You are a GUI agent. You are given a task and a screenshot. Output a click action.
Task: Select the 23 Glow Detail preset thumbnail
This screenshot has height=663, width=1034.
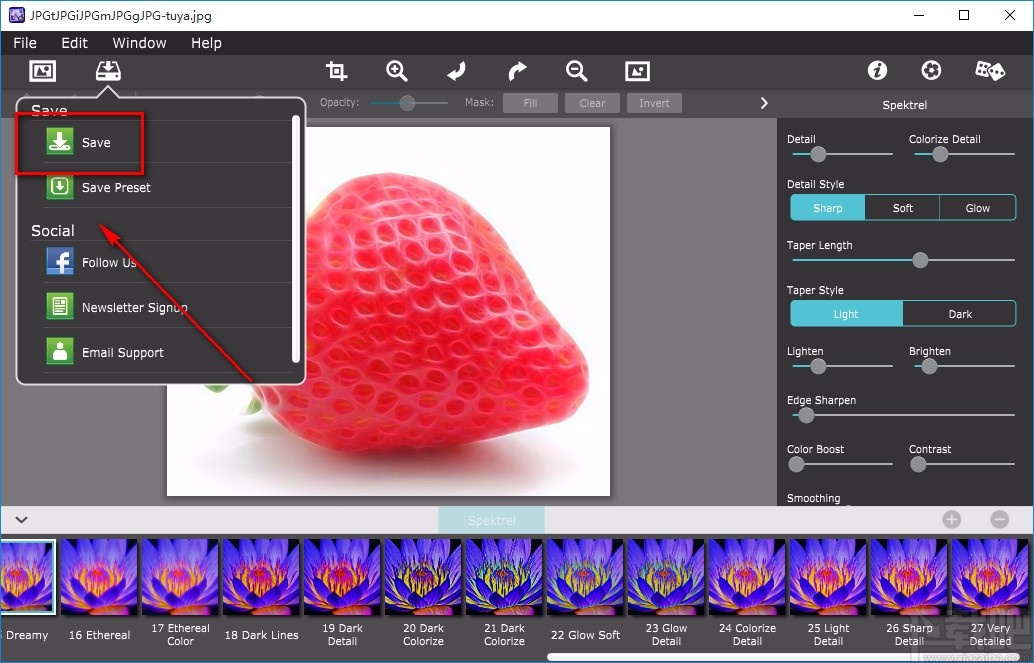tap(666, 577)
